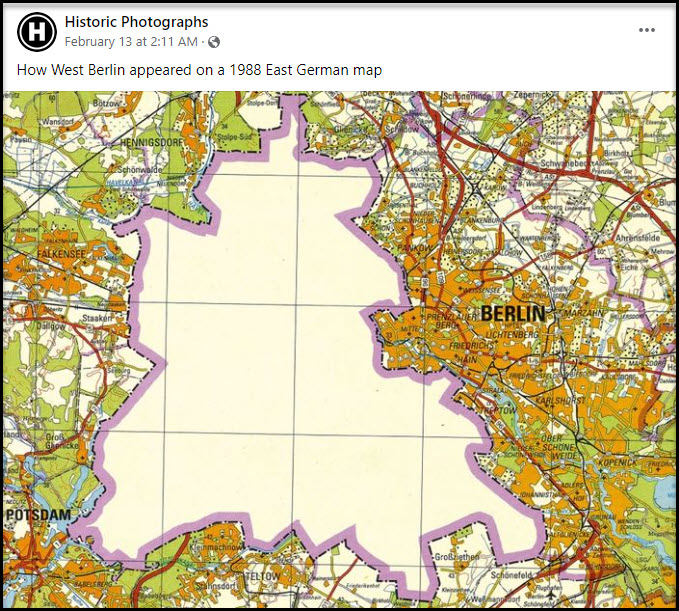The height and width of the screenshot is (611, 679).
Task: Open the Historic Photographs profile picture
Action: [x=37, y=32]
